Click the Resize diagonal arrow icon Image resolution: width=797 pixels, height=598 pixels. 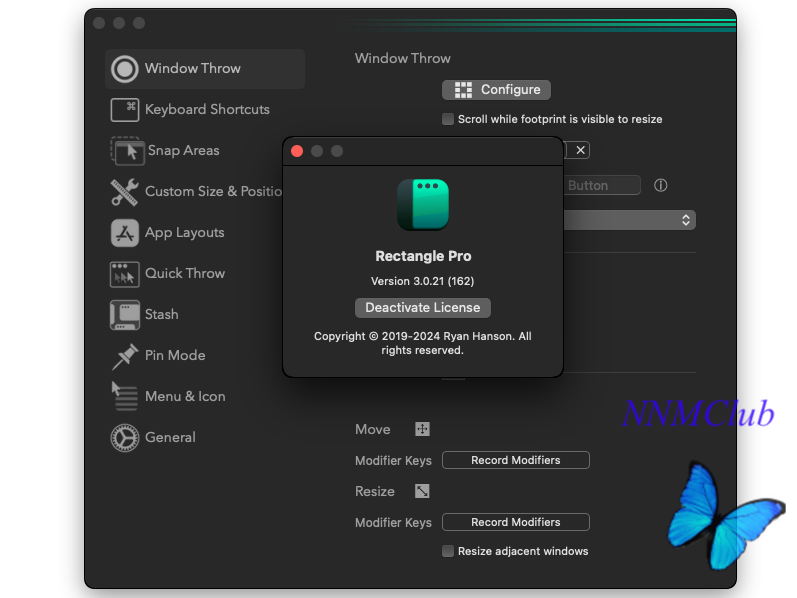(x=422, y=491)
